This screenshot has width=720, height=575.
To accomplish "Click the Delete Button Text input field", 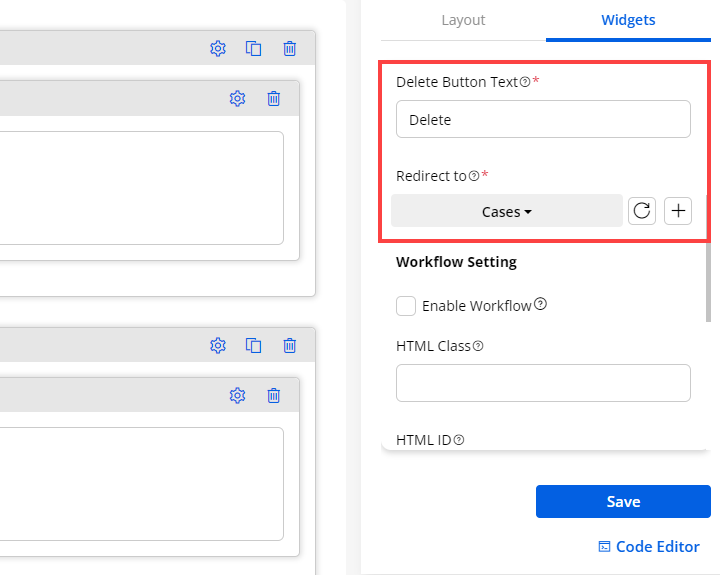I will click(x=543, y=119).
